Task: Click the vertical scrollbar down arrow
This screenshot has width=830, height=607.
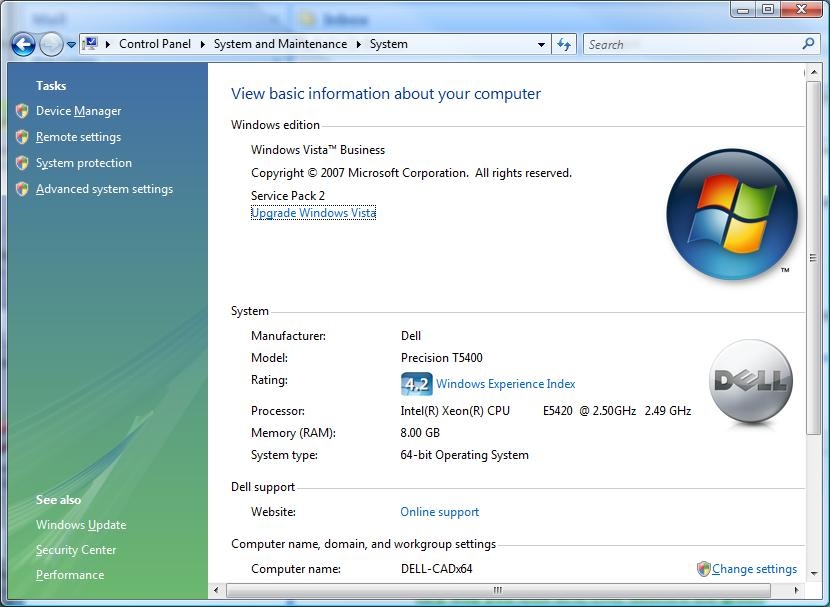Action: pyautogui.click(x=813, y=574)
